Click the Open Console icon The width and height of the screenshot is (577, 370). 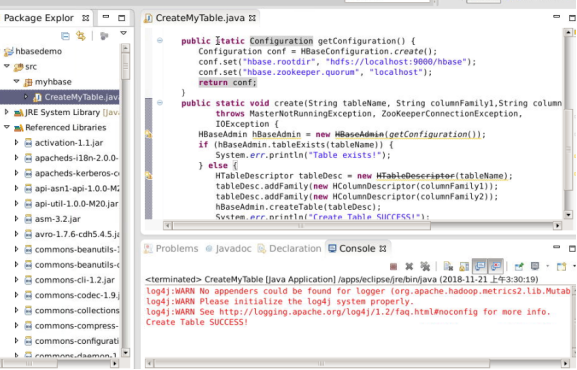click(x=562, y=266)
